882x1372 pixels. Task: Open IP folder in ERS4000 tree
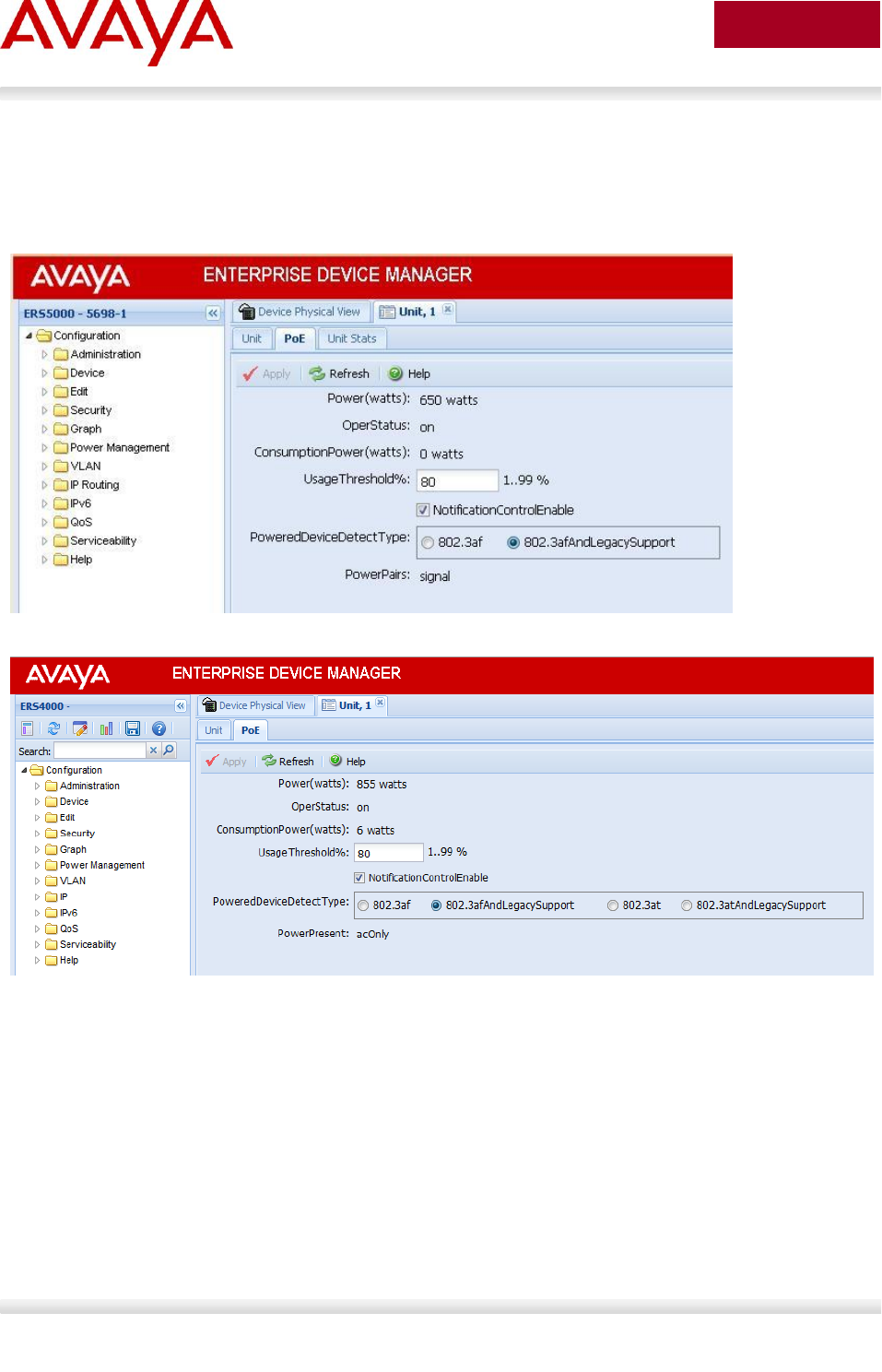point(57,896)
